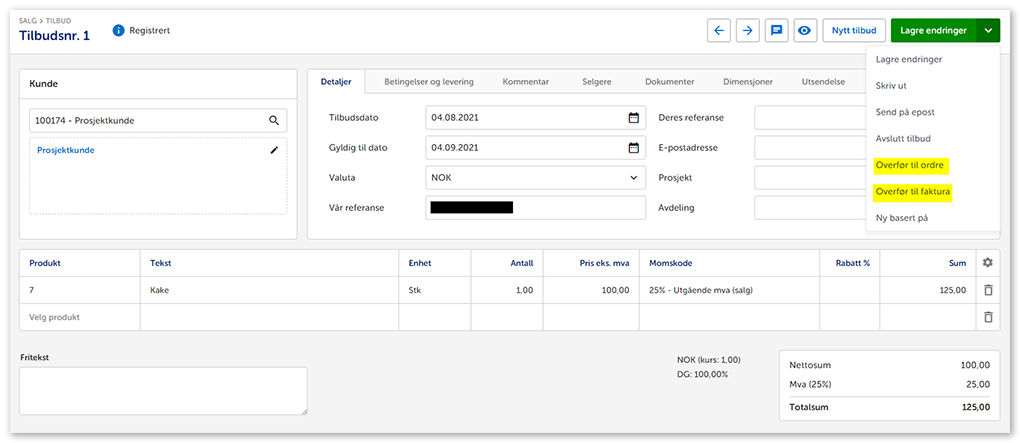Delete the Kake product line

pos(988,290)
